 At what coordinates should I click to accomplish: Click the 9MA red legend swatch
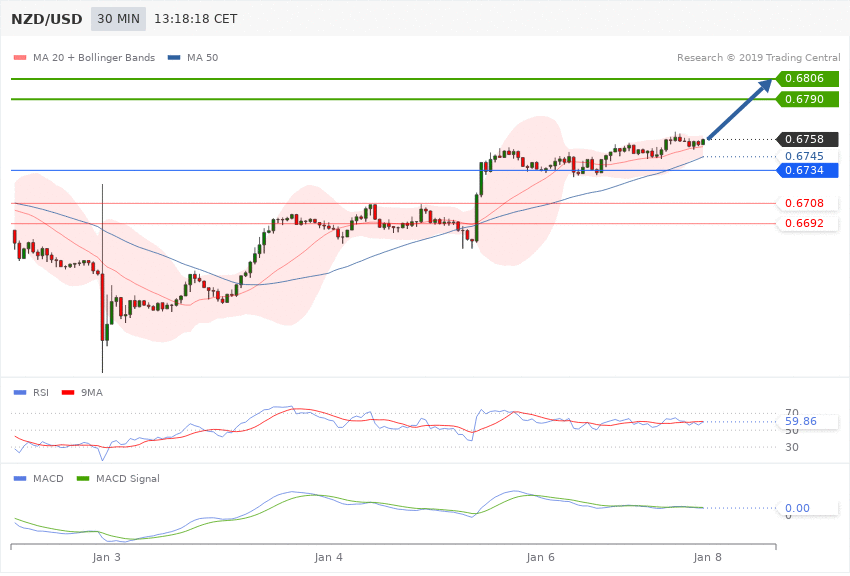click(68, 392)
